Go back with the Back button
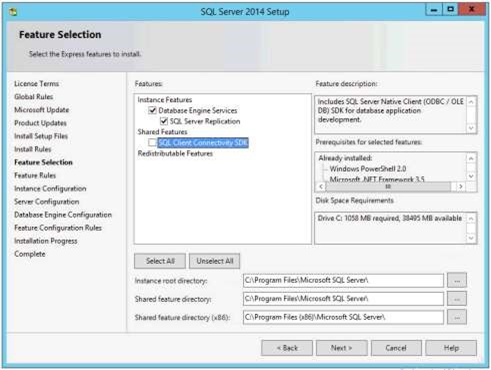 (x=287, y=348)
